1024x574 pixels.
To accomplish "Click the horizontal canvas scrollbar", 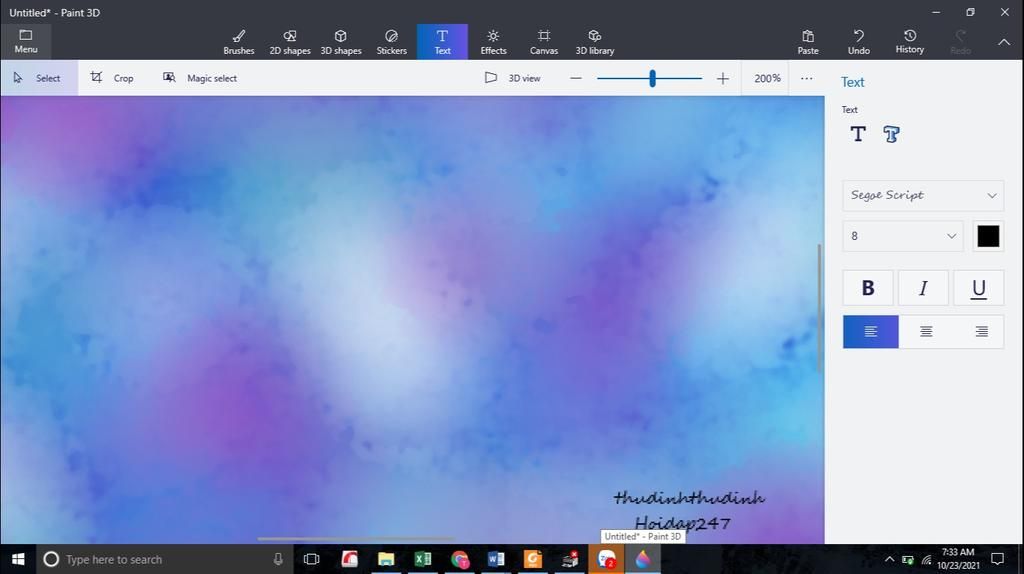I will coord(355,539).
